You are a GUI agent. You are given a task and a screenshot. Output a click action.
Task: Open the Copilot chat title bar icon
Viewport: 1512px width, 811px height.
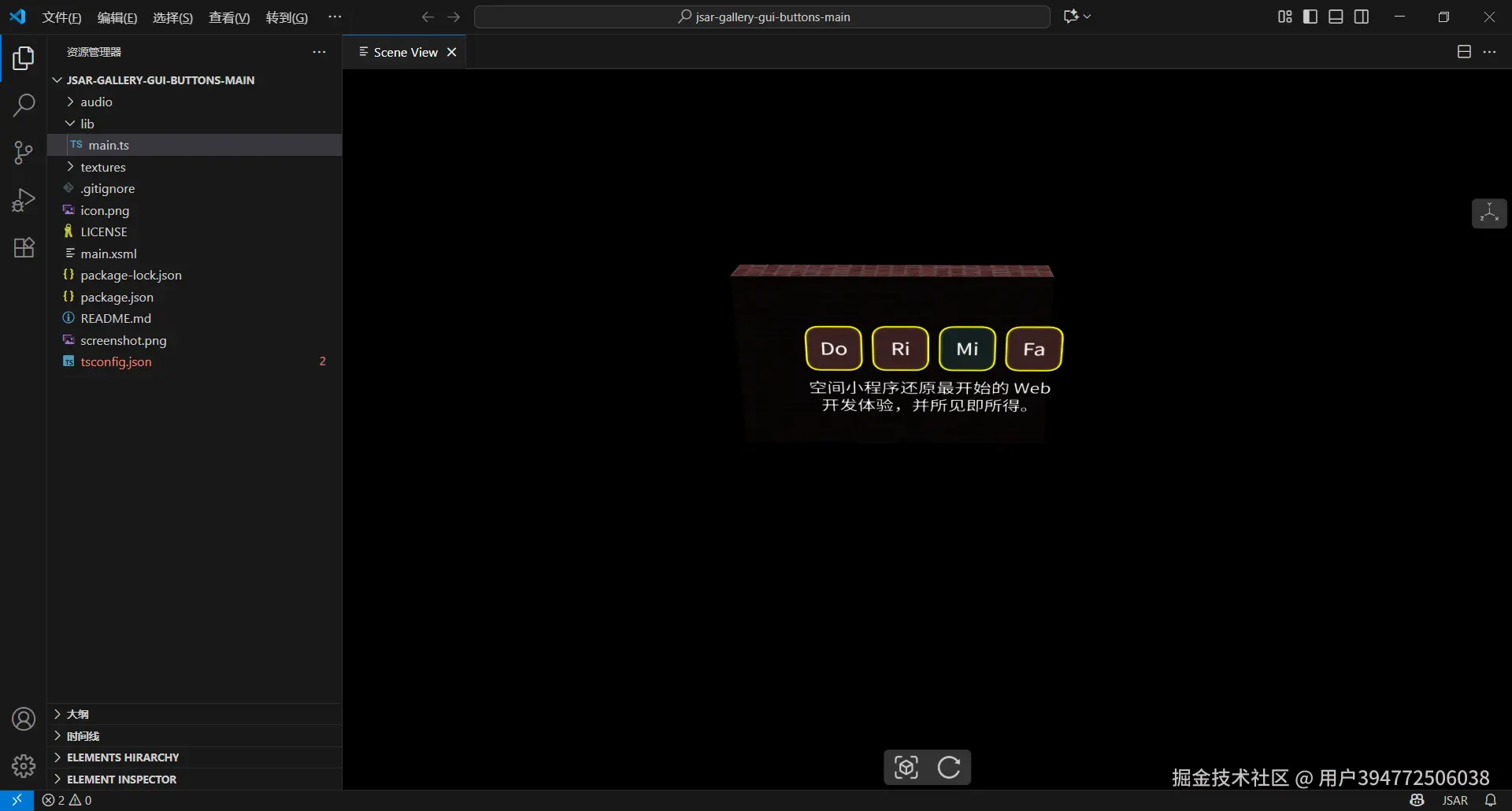click(1077, 17)
